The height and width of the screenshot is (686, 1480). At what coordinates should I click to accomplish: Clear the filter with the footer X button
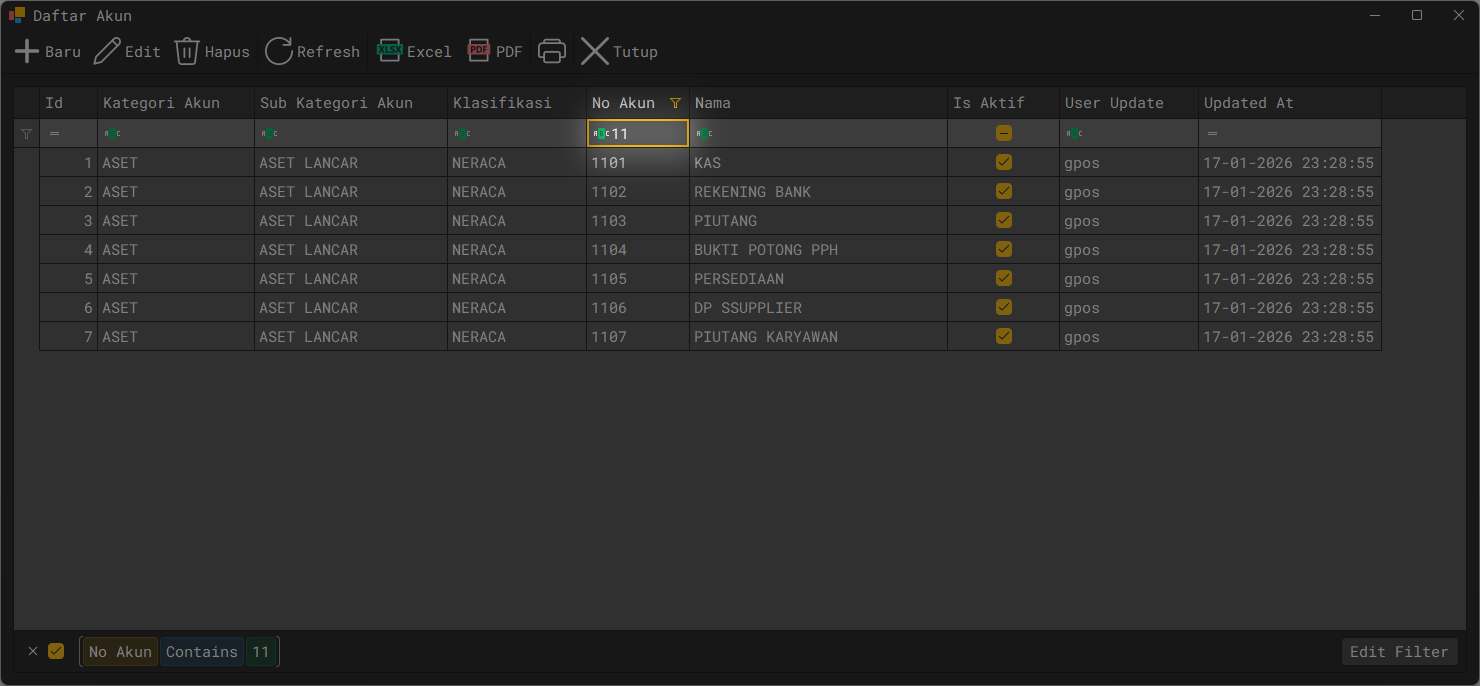(x=33, y=651)
